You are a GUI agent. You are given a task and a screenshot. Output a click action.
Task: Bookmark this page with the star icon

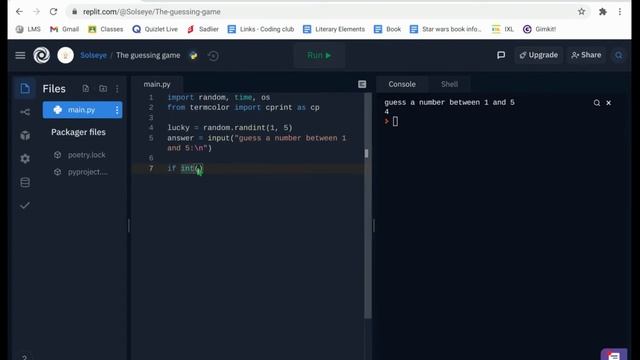pos(582,12)
